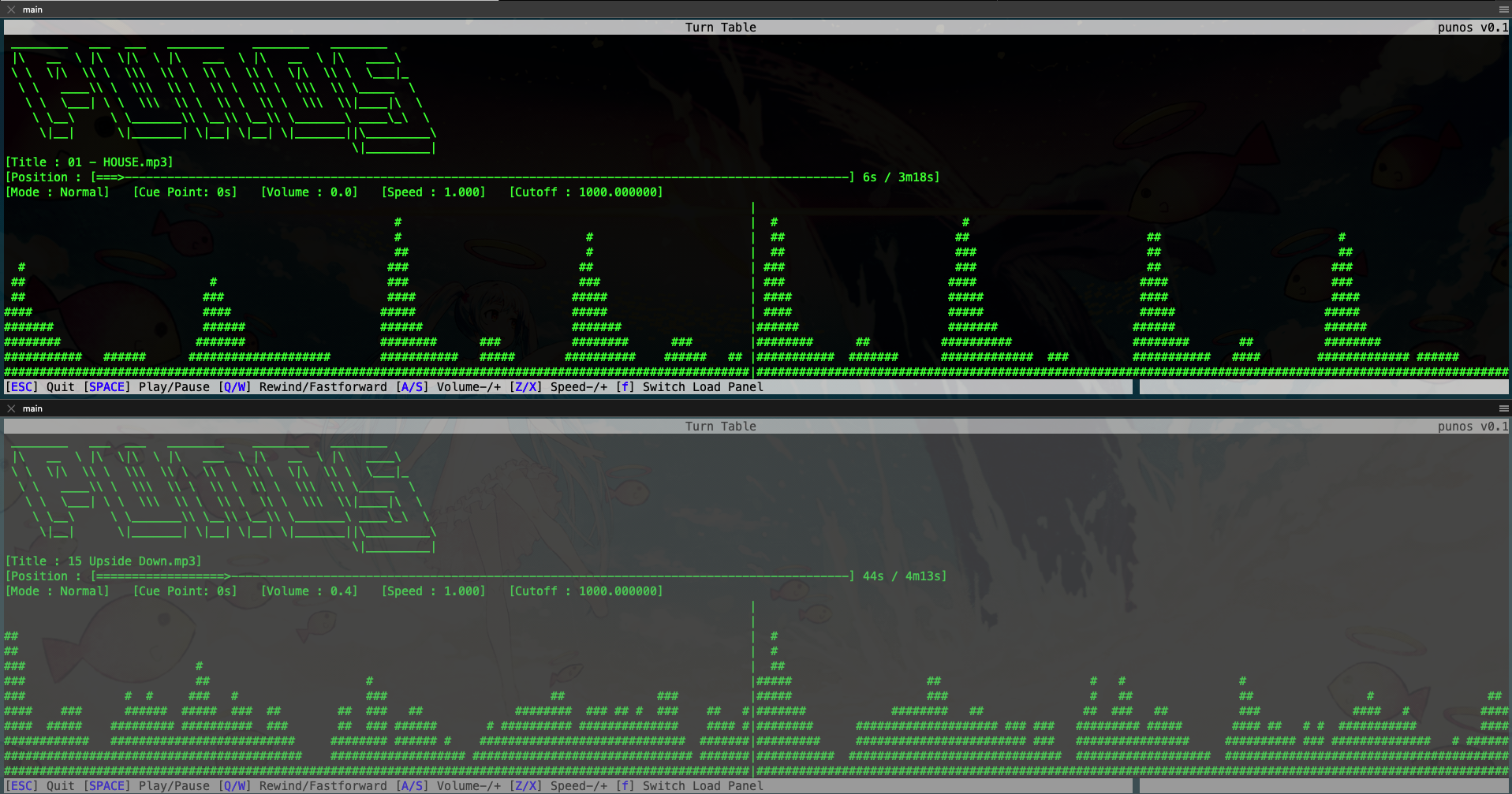Click [f] Switch Load Panel in top deck
Screen dimensions: 1512x794
(x=689, y=387)
